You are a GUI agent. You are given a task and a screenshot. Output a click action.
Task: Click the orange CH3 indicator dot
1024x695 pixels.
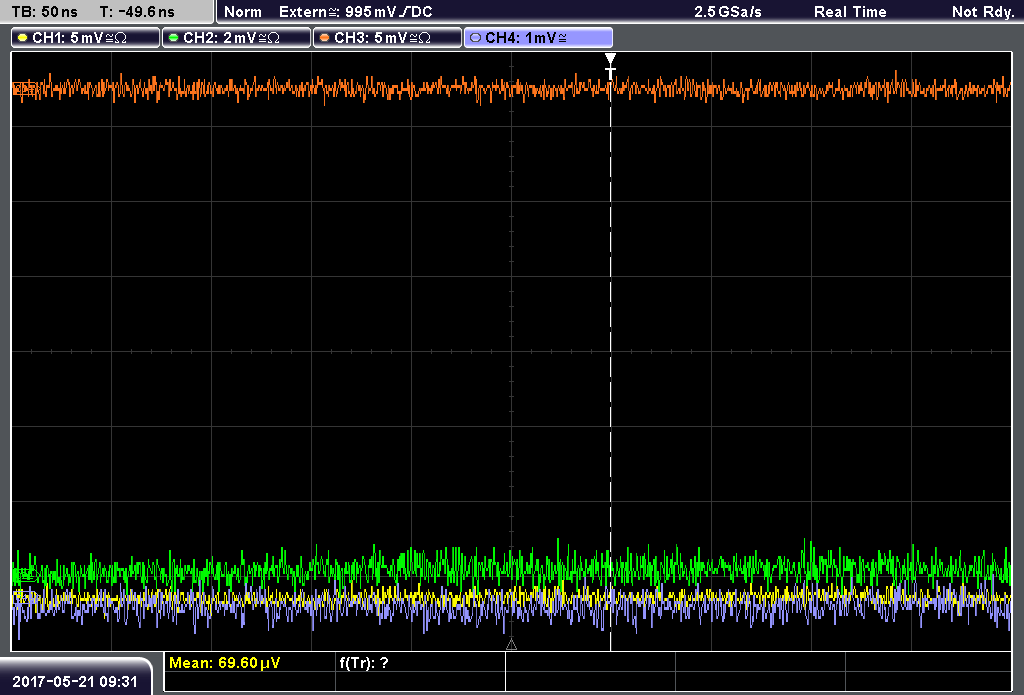pyautogui.click(x=325, y=38)
